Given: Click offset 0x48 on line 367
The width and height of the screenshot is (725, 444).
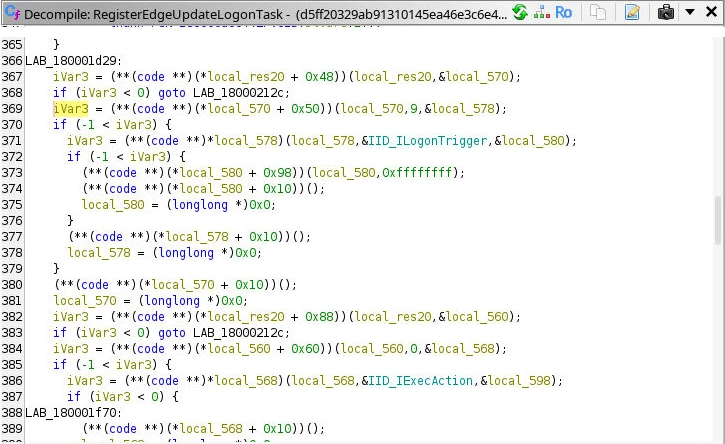Looking at the screenshot, I should (x=319, y=77).
